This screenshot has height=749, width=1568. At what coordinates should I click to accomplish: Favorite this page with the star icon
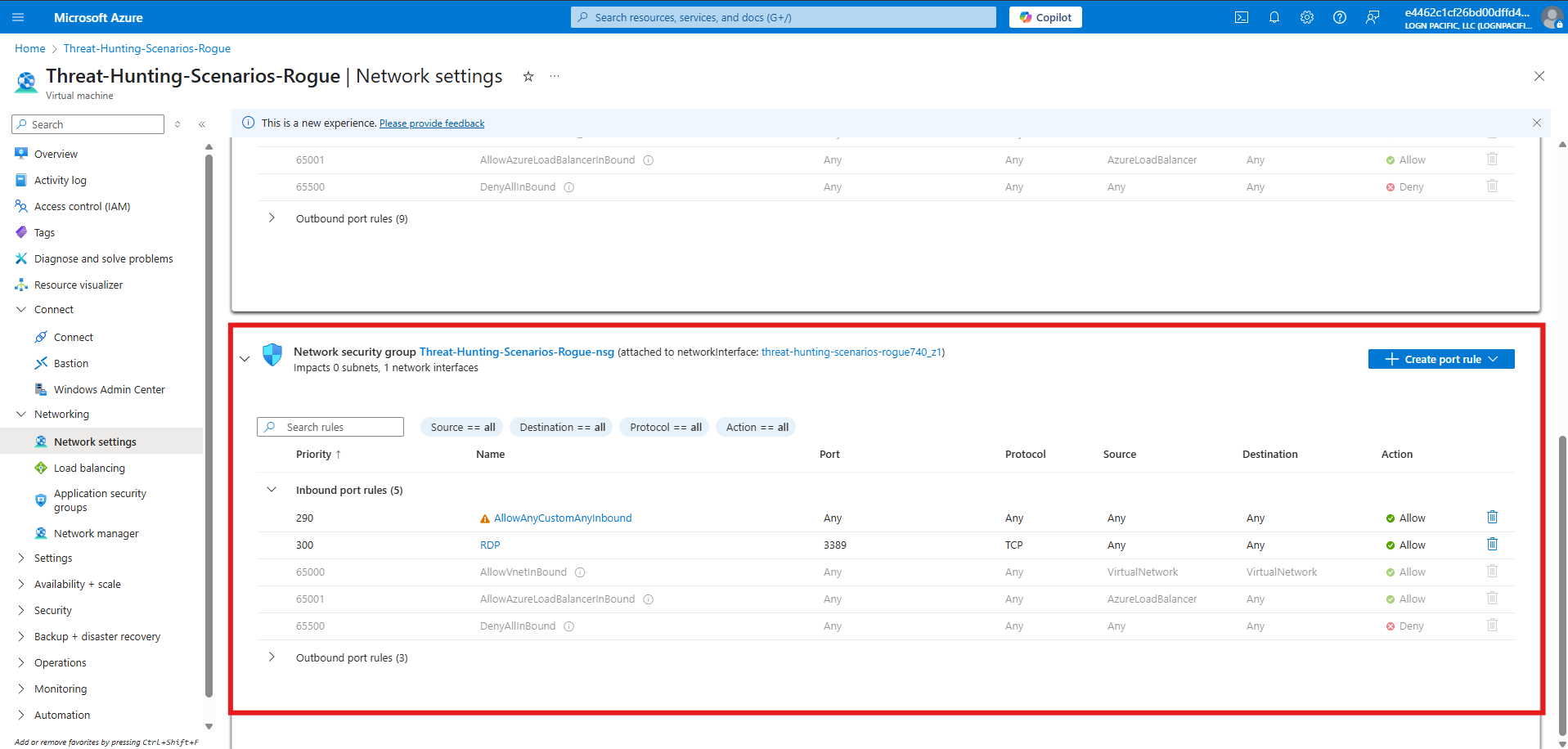(x=528, y=76)
